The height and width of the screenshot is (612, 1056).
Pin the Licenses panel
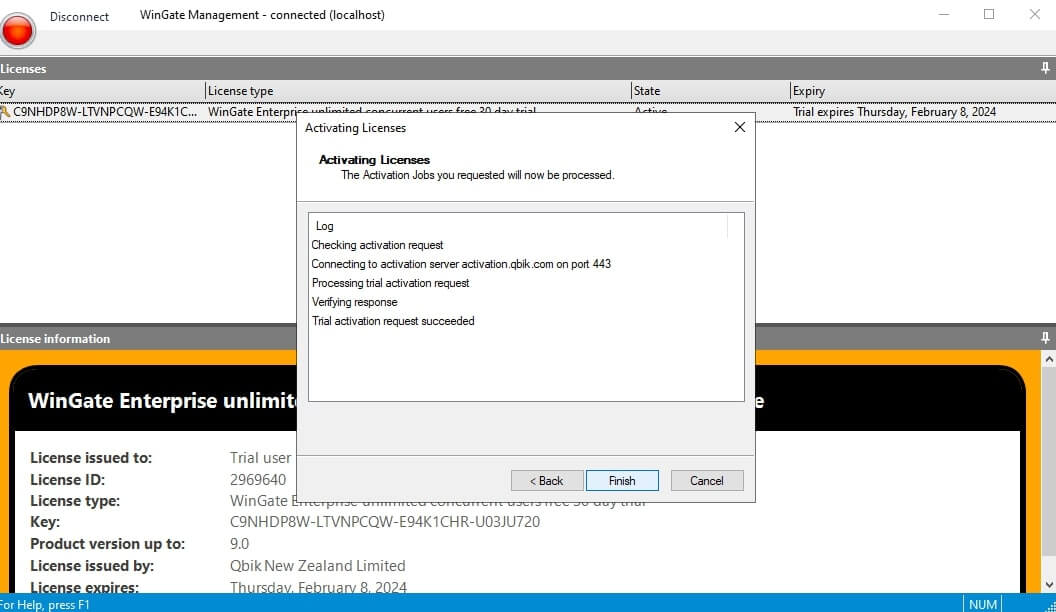[x=1045, y=68]
